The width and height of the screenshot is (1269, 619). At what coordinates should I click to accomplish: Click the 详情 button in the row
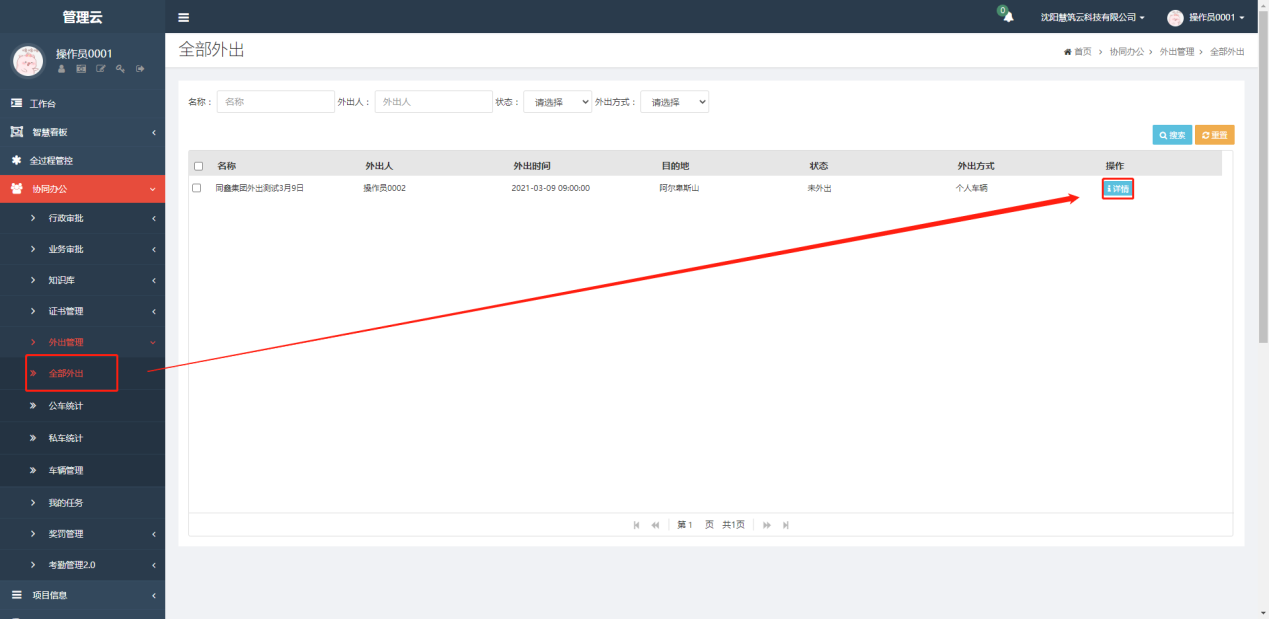tap(1118, 188)
